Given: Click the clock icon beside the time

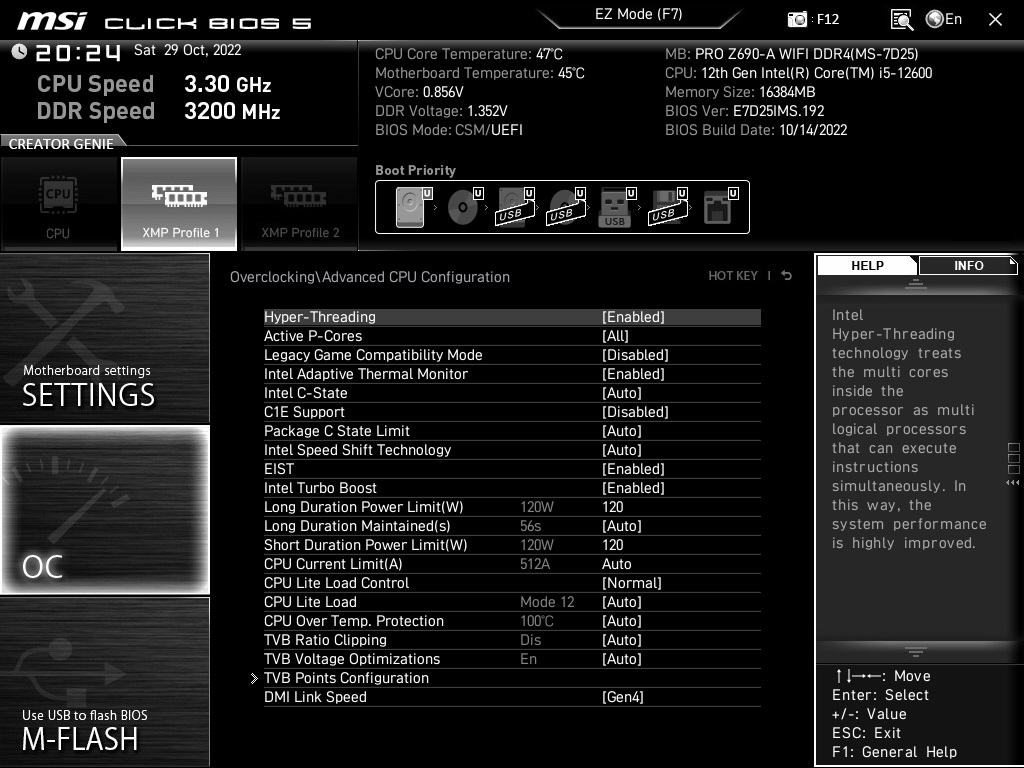Looking at the screenshot, I should 19,51.
